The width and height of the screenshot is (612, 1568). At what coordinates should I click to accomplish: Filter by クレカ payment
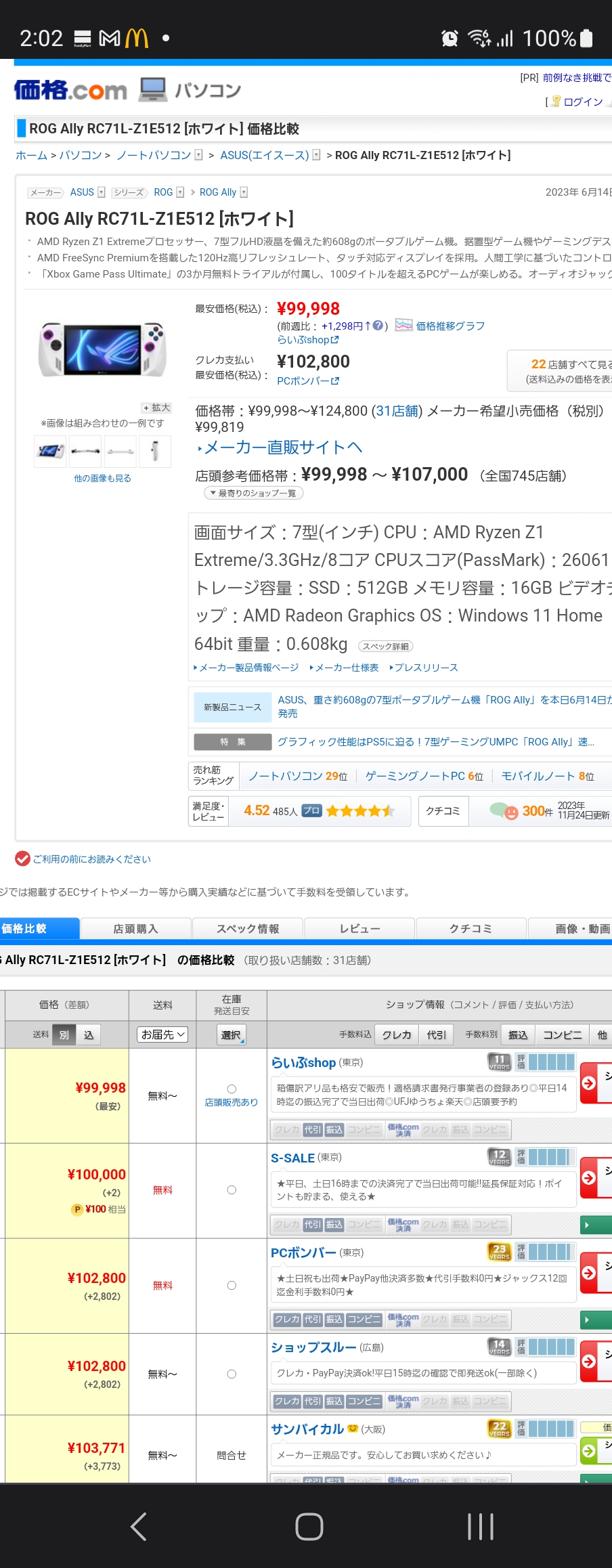(x=397, y=1035)
